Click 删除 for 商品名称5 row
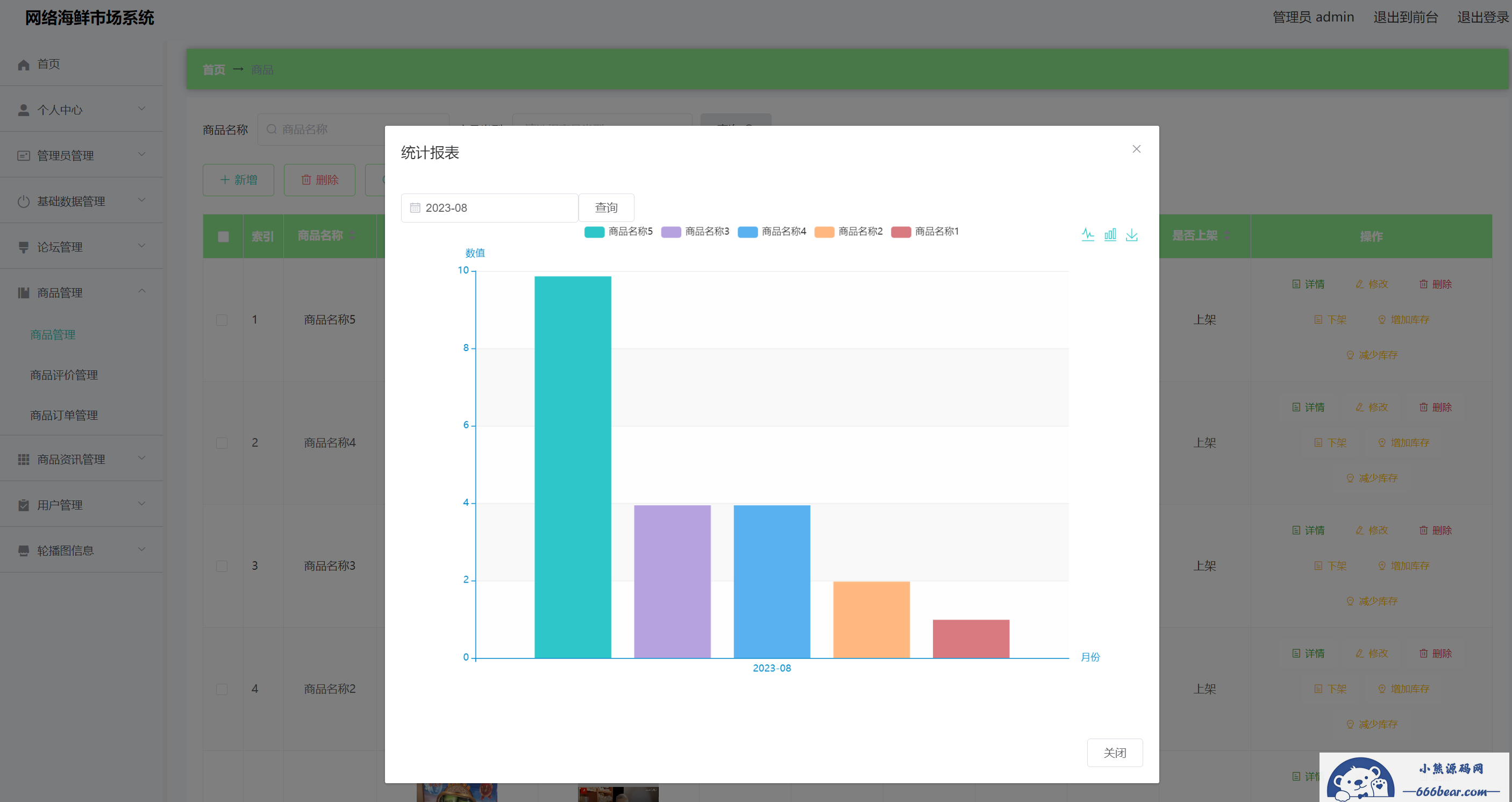The width and height of the screenshot is (1512, 802). pyautogui.click(x=1435, y=284)
